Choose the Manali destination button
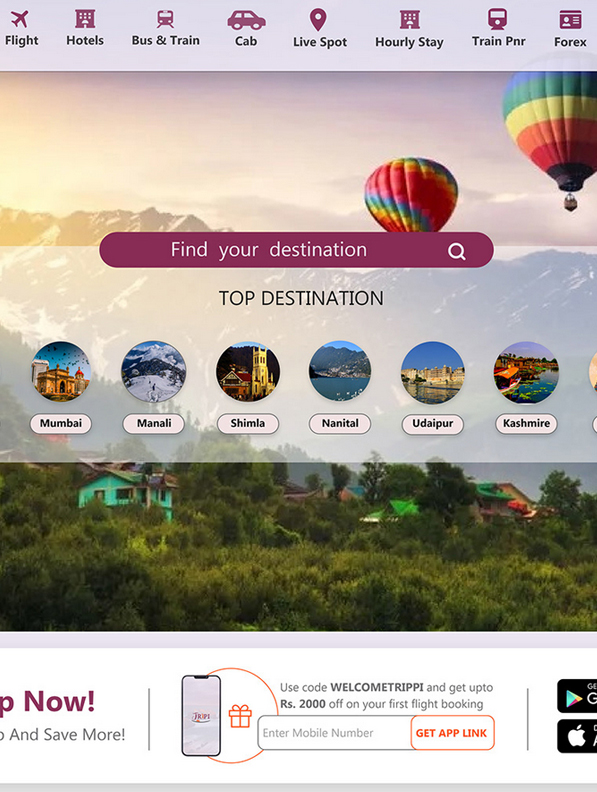Viewport: 597px width, 792px height. [154, 423]
